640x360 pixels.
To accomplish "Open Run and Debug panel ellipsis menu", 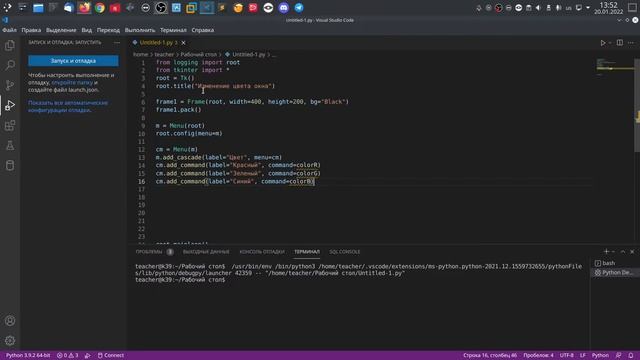I will coord(117,42).
